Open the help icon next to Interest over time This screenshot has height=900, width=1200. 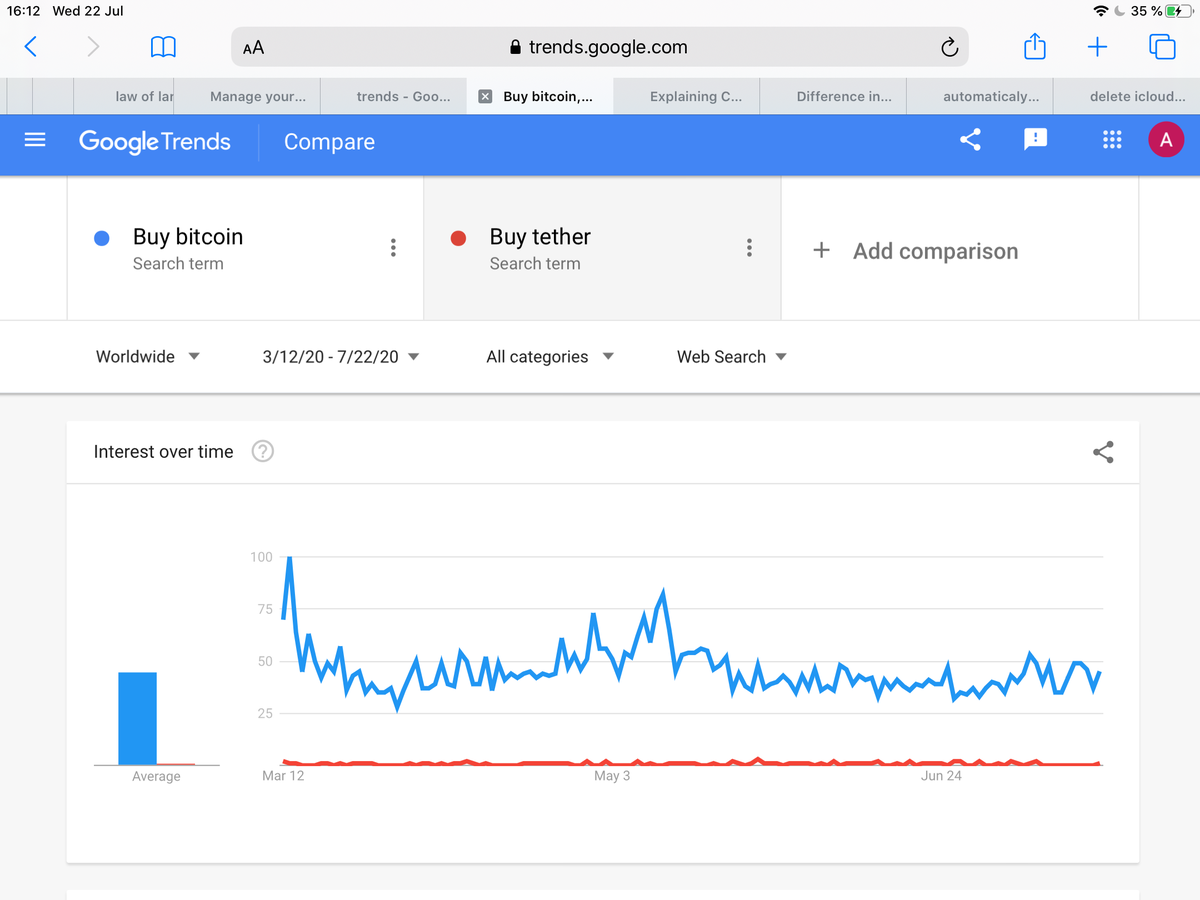(x=262, y=451)
